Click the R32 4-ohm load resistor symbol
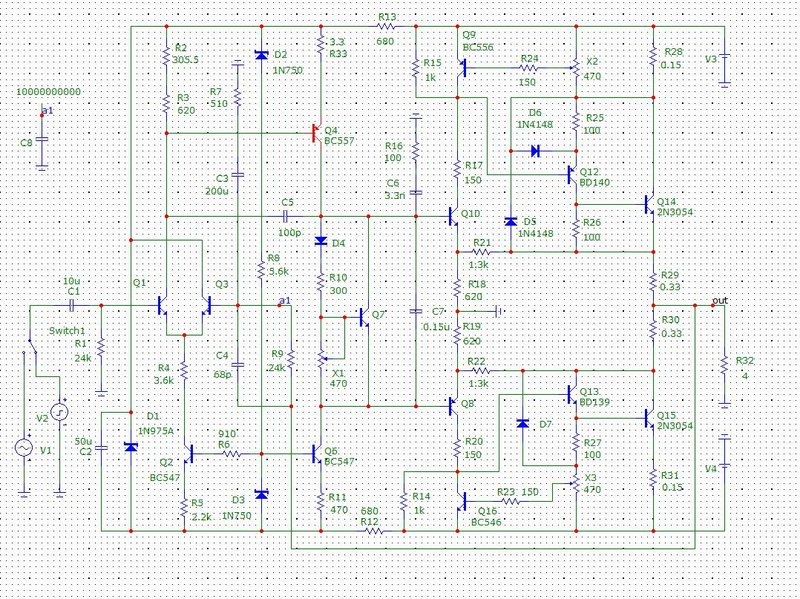Image resolution: width=800 pixels, height=599 pixels. [724, 365]
